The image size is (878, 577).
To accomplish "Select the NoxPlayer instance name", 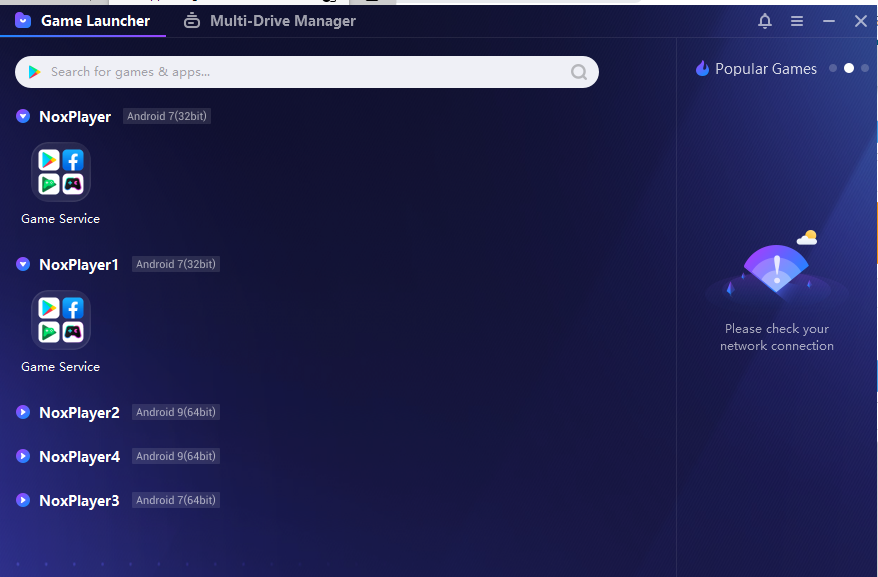I will point(75,117).
